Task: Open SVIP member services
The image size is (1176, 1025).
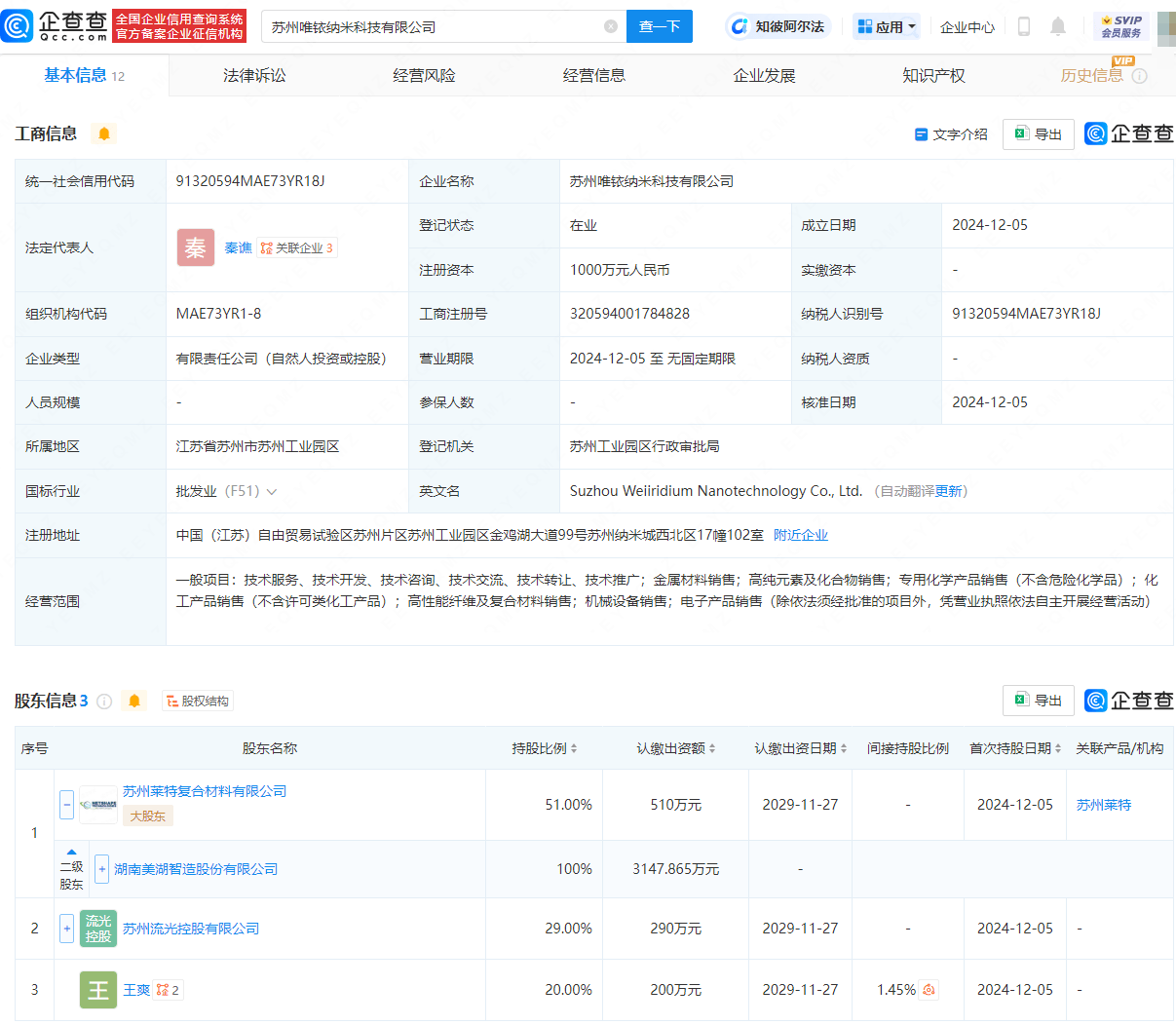Action: [1121, 26]
